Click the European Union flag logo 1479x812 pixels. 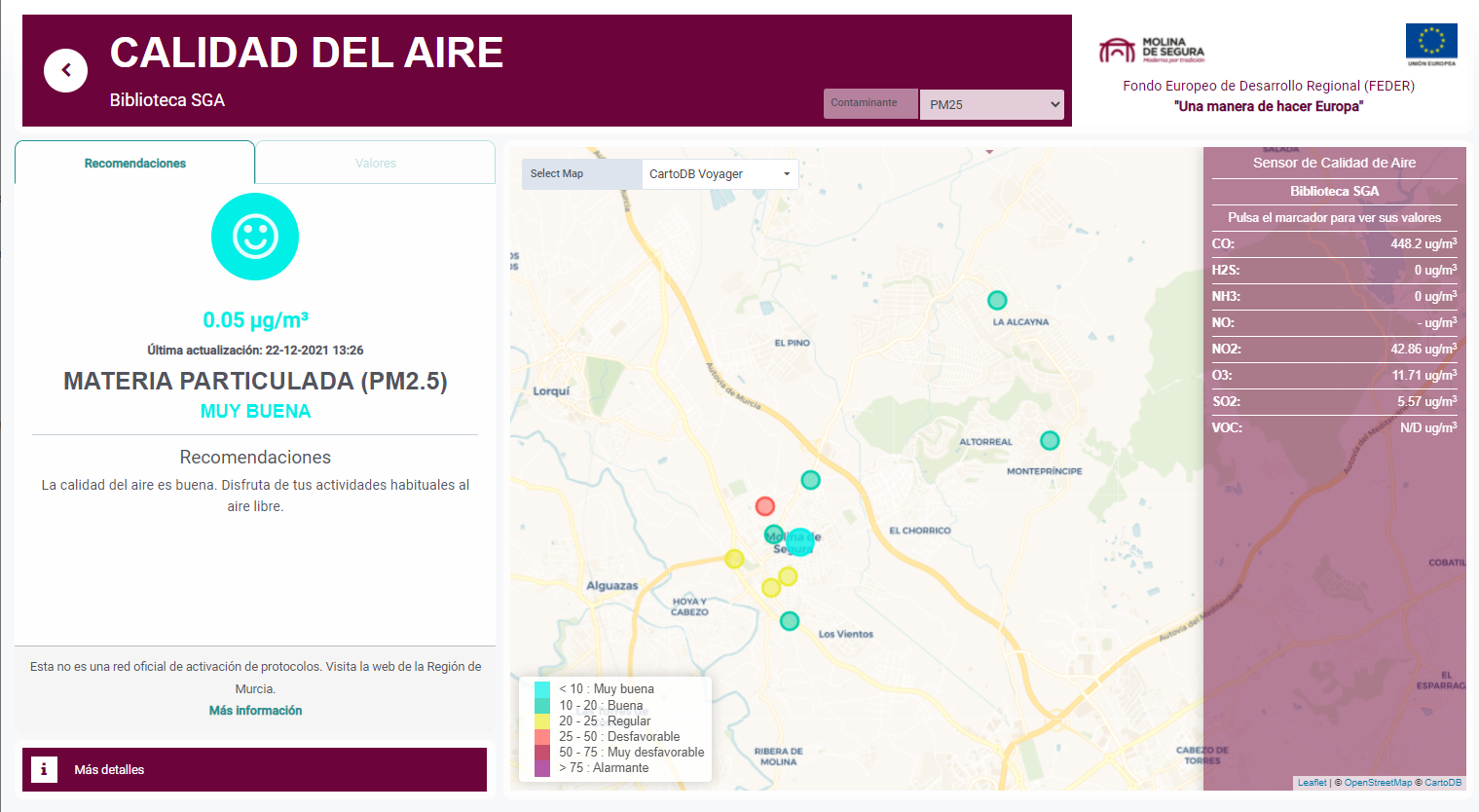click(1431, 45)
